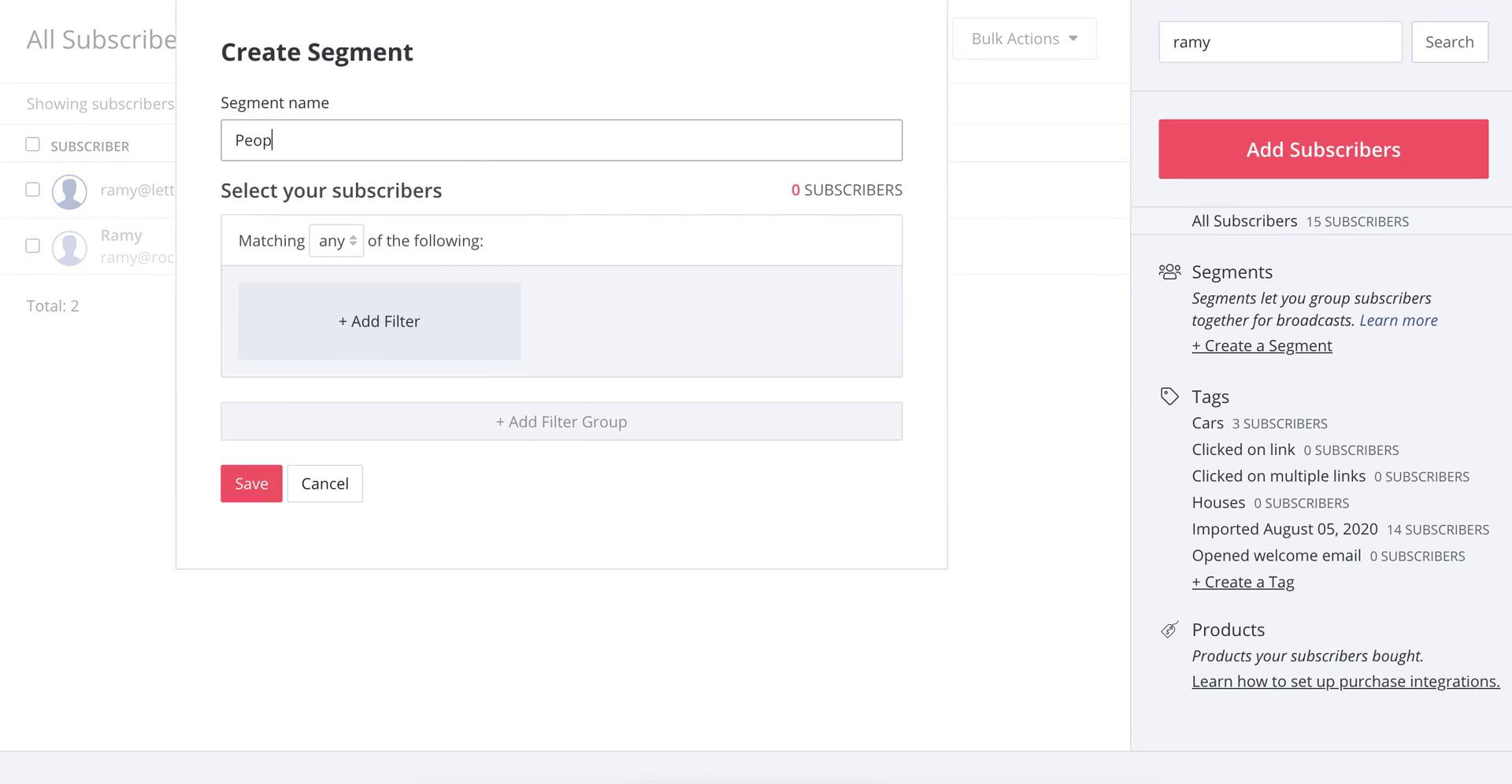Select Imported August 05, 2020 tag
Screen dimensions: 1512x784
point(1284,529)
